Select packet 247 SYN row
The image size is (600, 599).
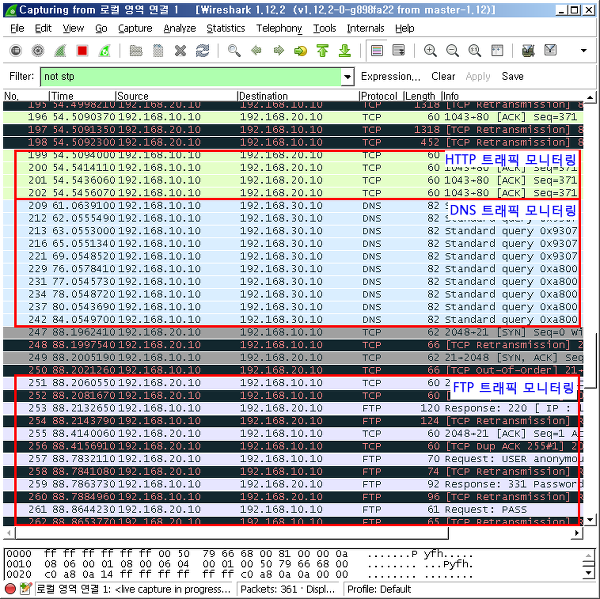click(x=293, y=332)
